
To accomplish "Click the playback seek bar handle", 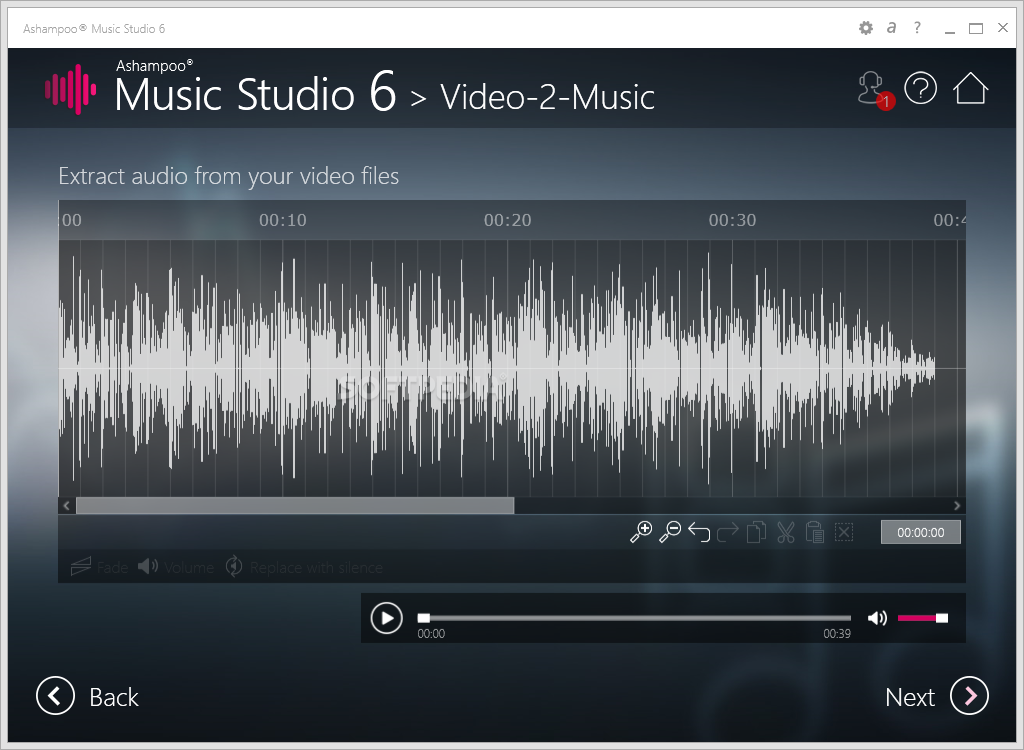I will coord(424,618).
